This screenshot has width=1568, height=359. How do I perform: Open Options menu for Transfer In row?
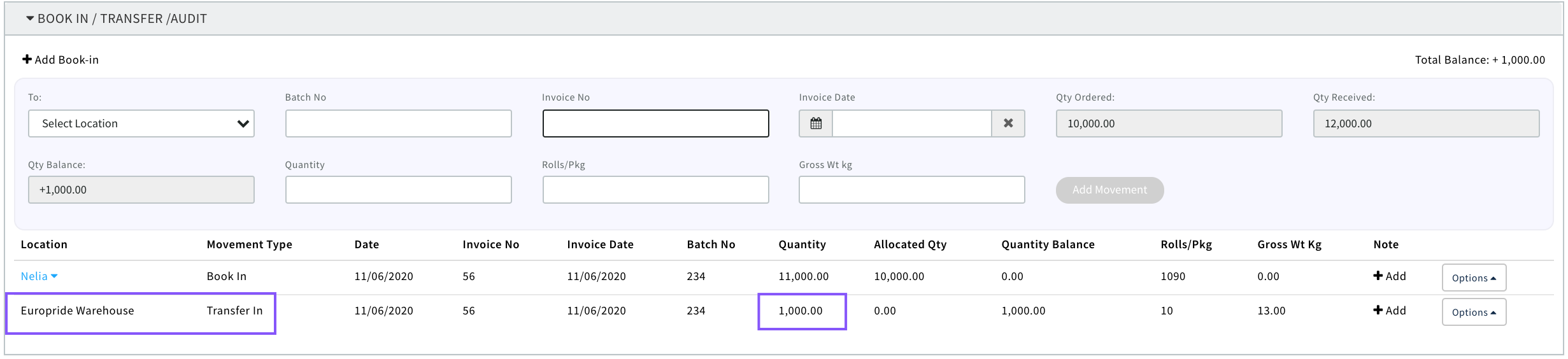[x=1473, y=312]
